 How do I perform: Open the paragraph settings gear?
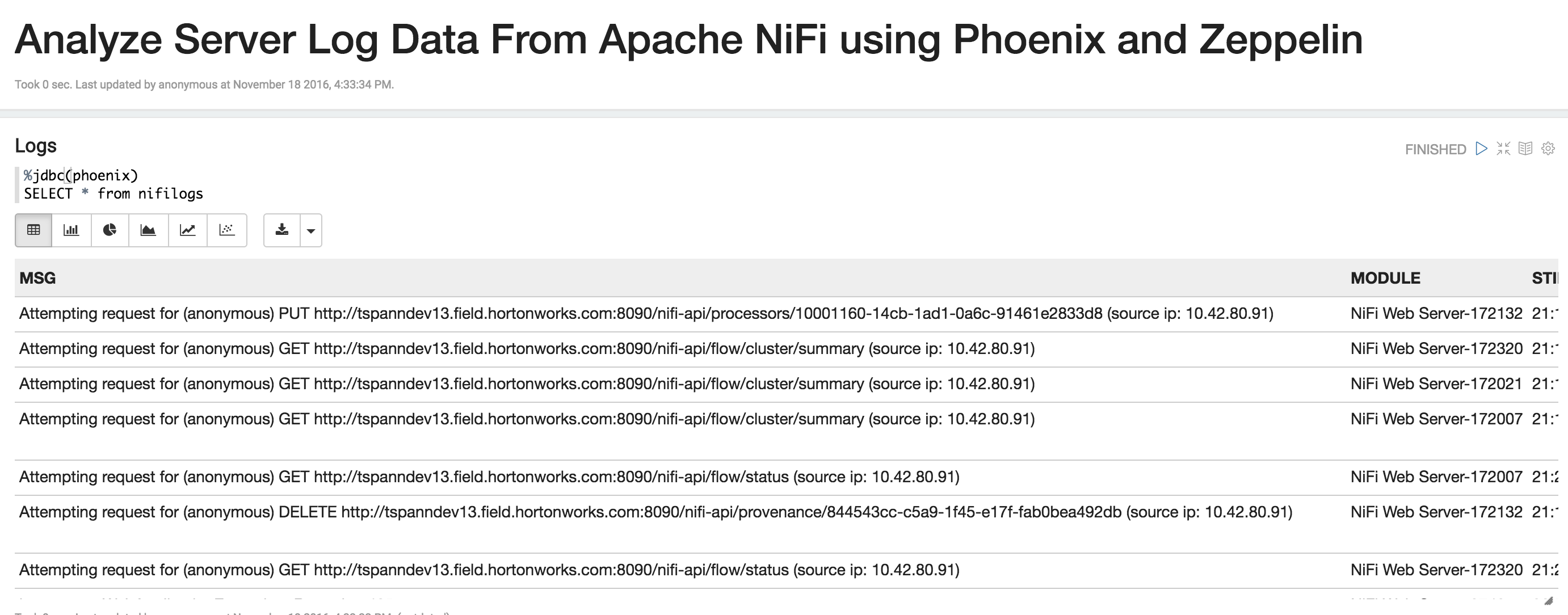[x=1549, y=149]
